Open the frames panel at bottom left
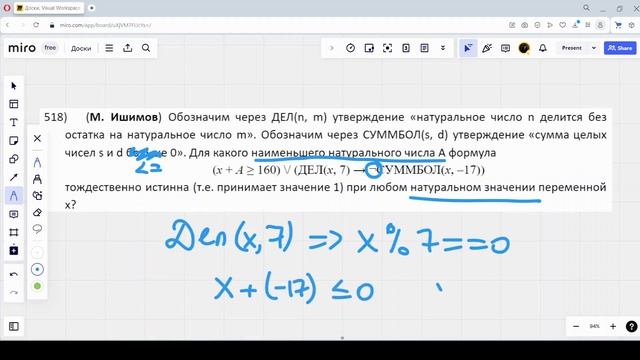The height and width of the screenshot is (360, 640). pos(14,326)
